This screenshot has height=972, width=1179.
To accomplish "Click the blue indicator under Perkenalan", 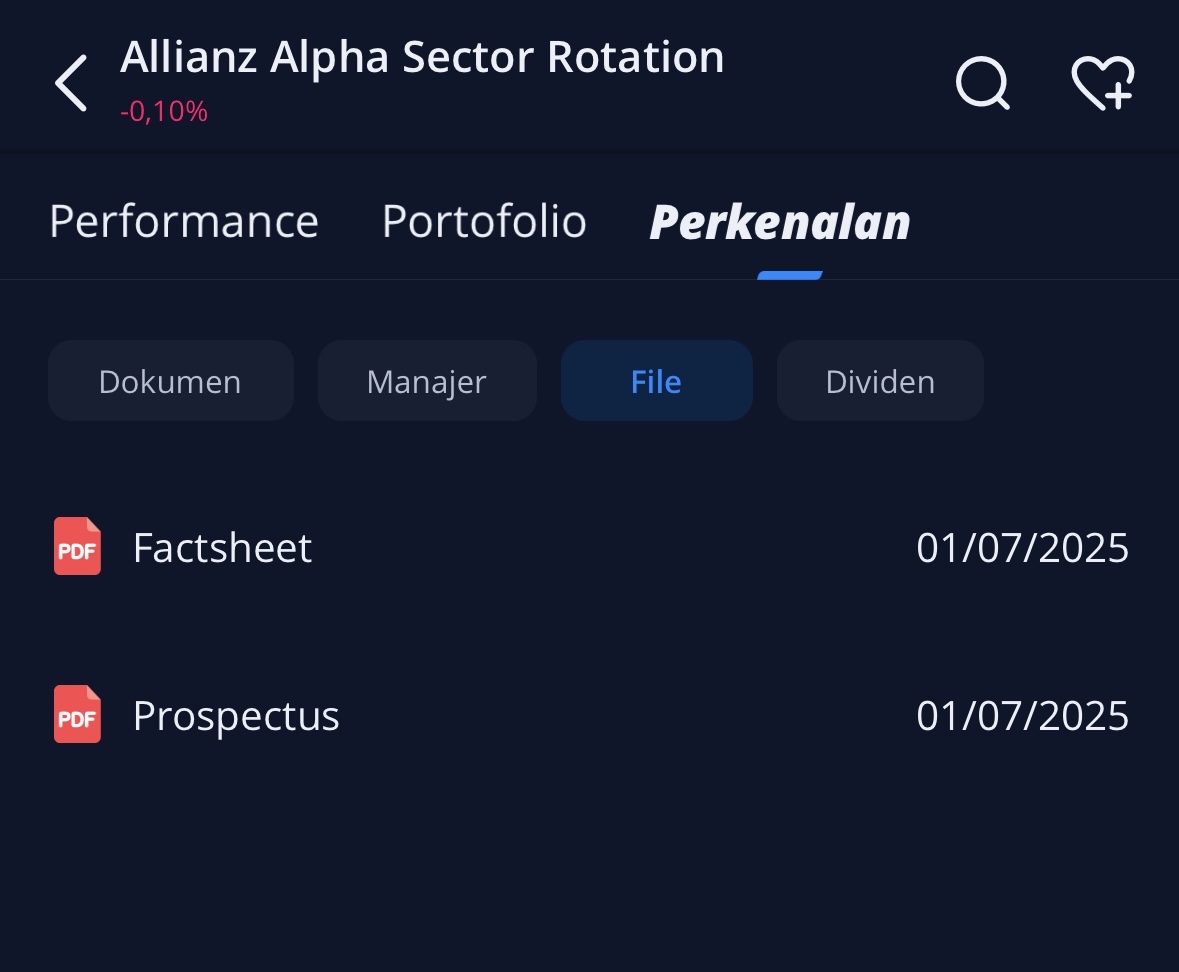I will (790, 275).
